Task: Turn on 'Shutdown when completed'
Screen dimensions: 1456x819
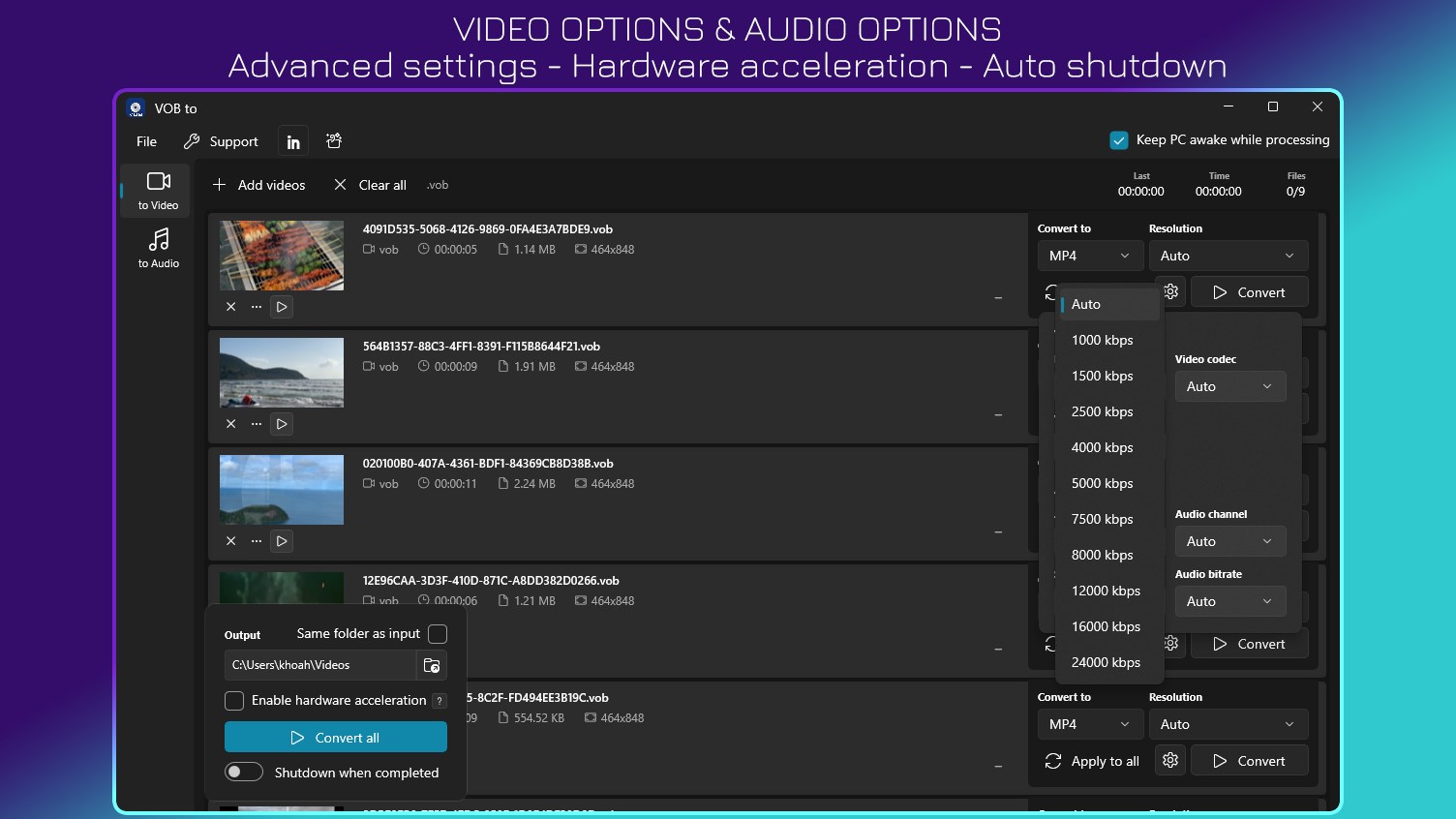Action: click(x=244, y=772)
